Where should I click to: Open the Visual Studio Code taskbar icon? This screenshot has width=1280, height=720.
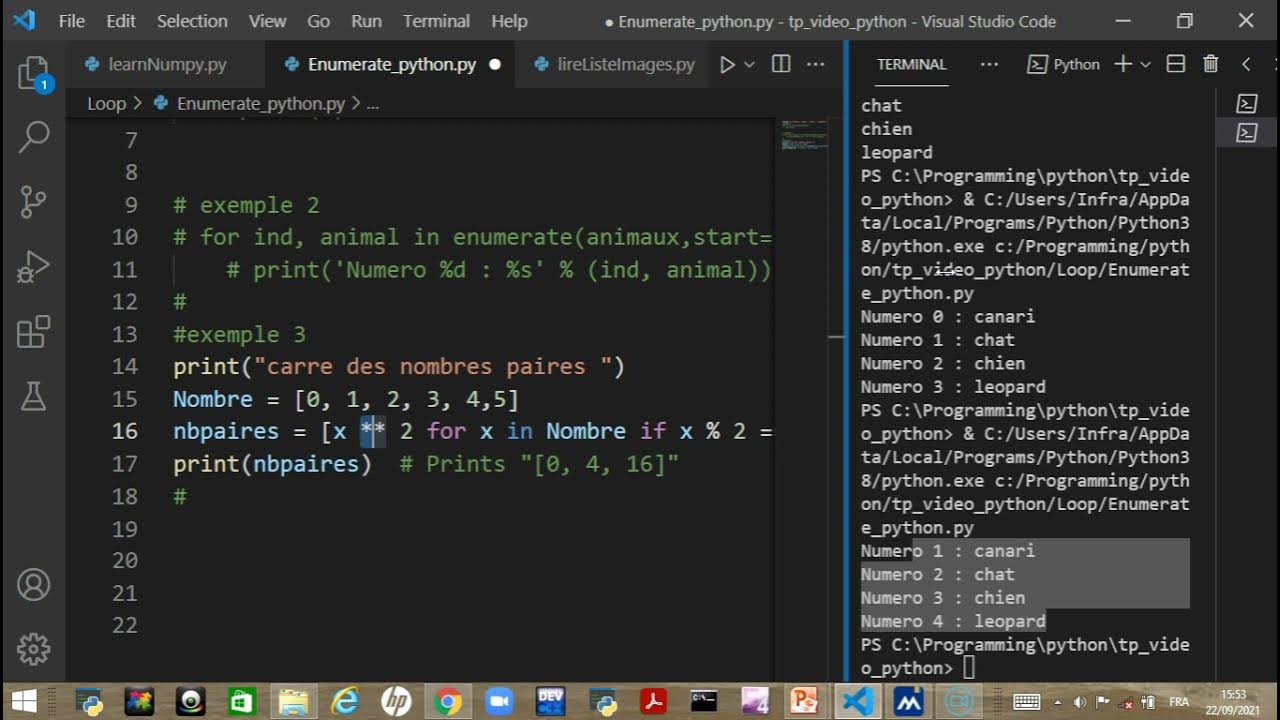[x=858, y=702]
